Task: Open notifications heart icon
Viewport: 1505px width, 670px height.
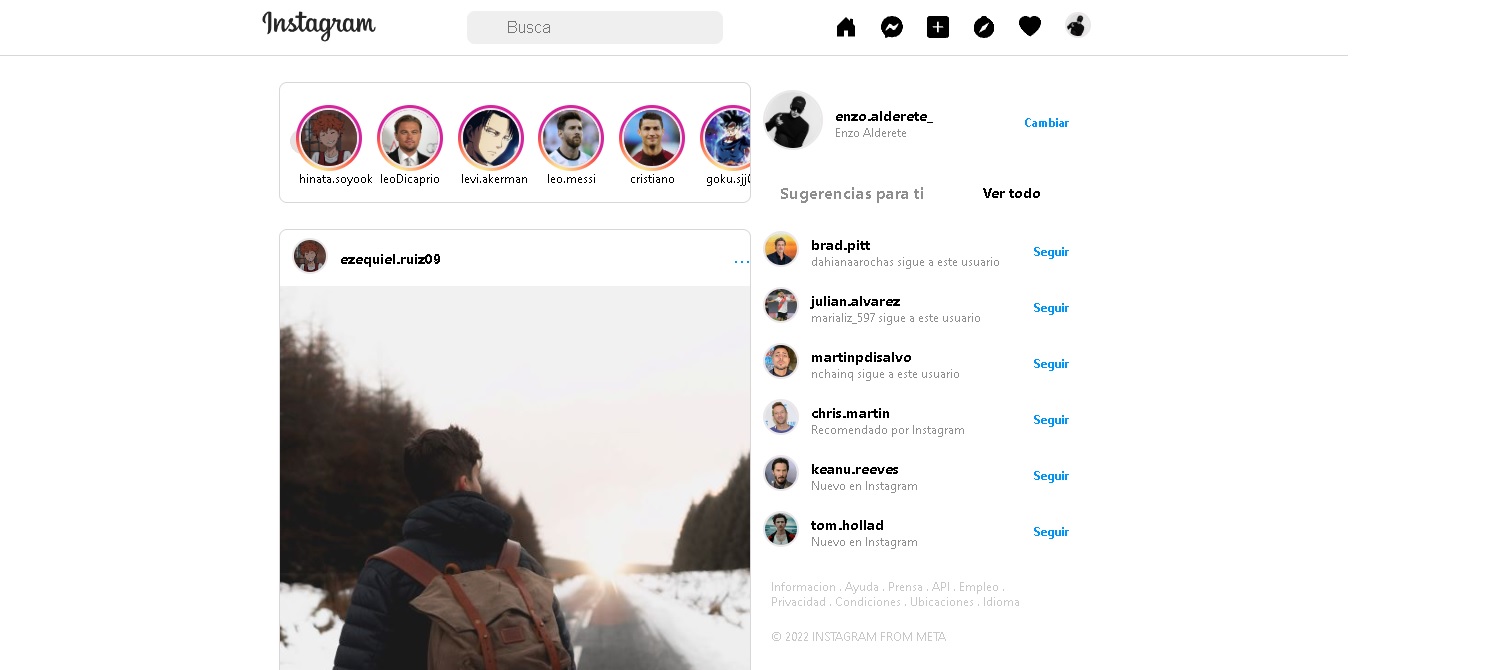Action: 1030,27
